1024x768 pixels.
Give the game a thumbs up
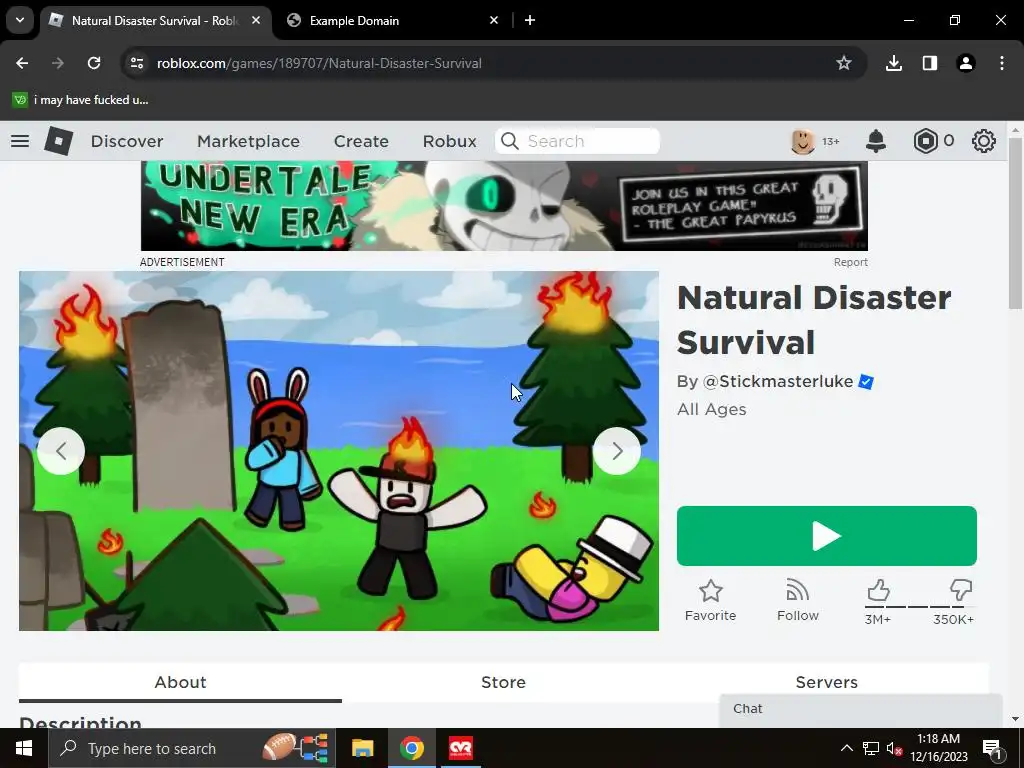point(878,590)
